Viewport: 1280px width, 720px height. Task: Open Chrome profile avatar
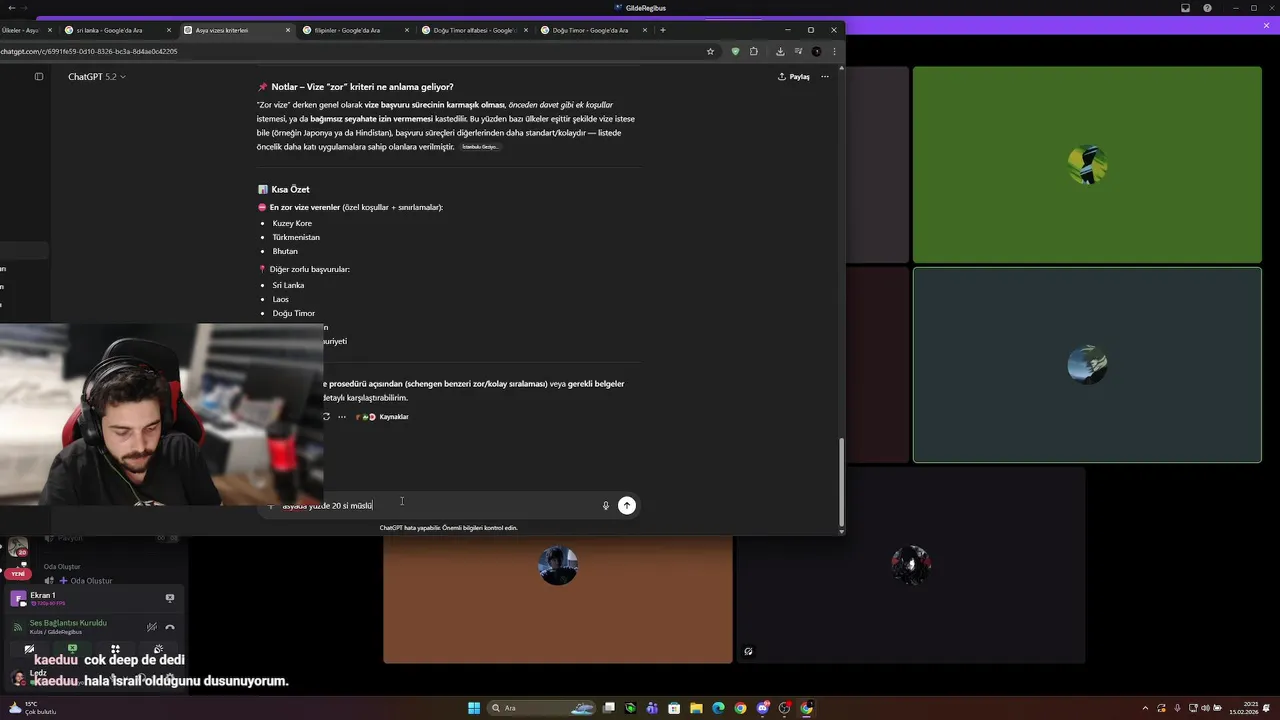tap(816, 51)
